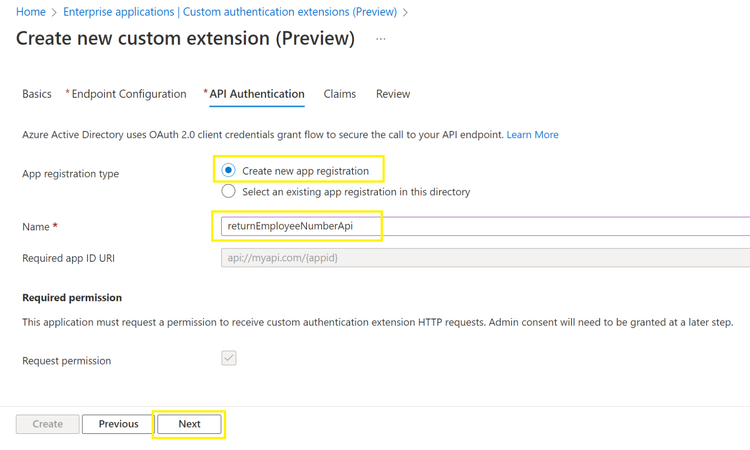750x450 pixels.
Task: Toggle the Request permission checkbox
Action: click(x=229, y=358)
